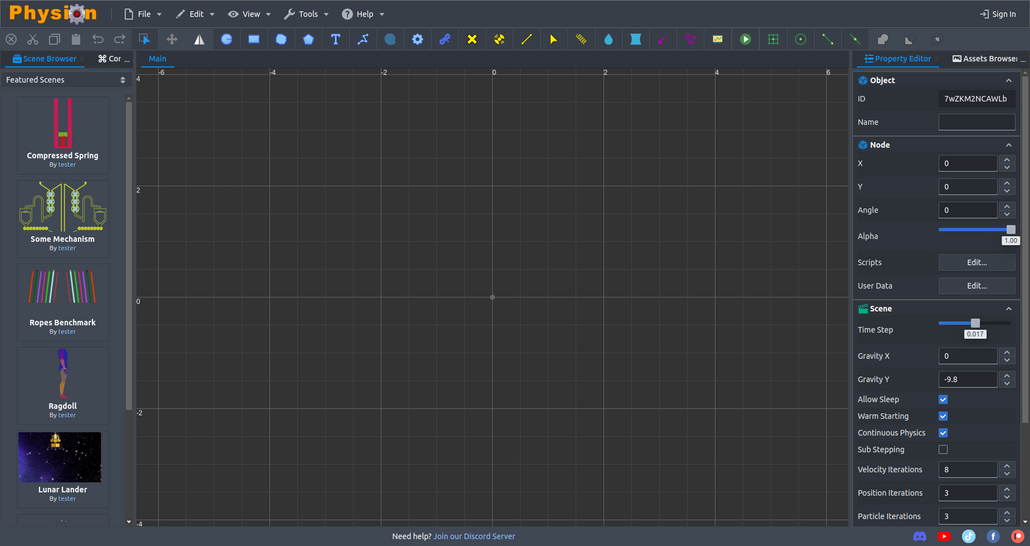Open the Tools menu
The image size is (1030, 546).
[x=306, y=14]
